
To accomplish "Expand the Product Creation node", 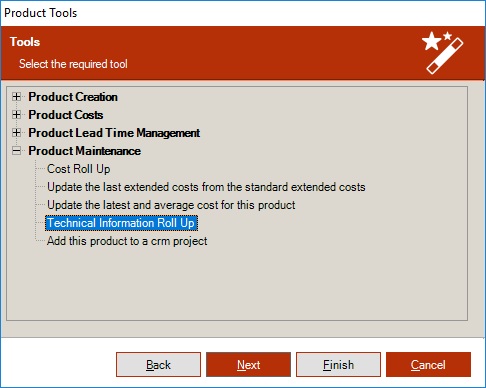I will click(16, 97).
